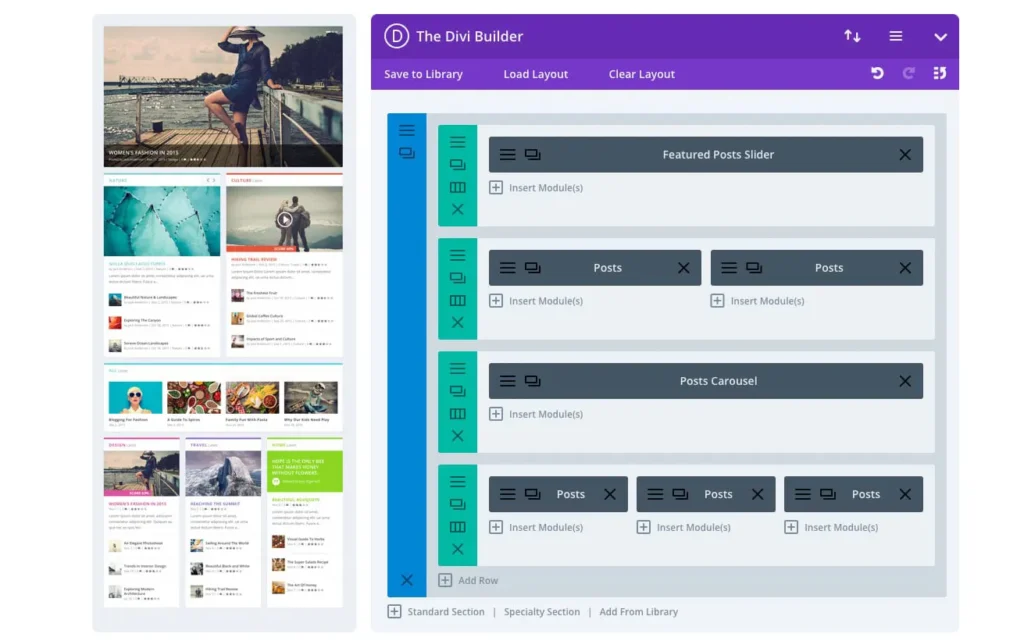Open the Divi Builder hamburger menu icon
This screenshot has height=641, width=1024.
(895, 36)
